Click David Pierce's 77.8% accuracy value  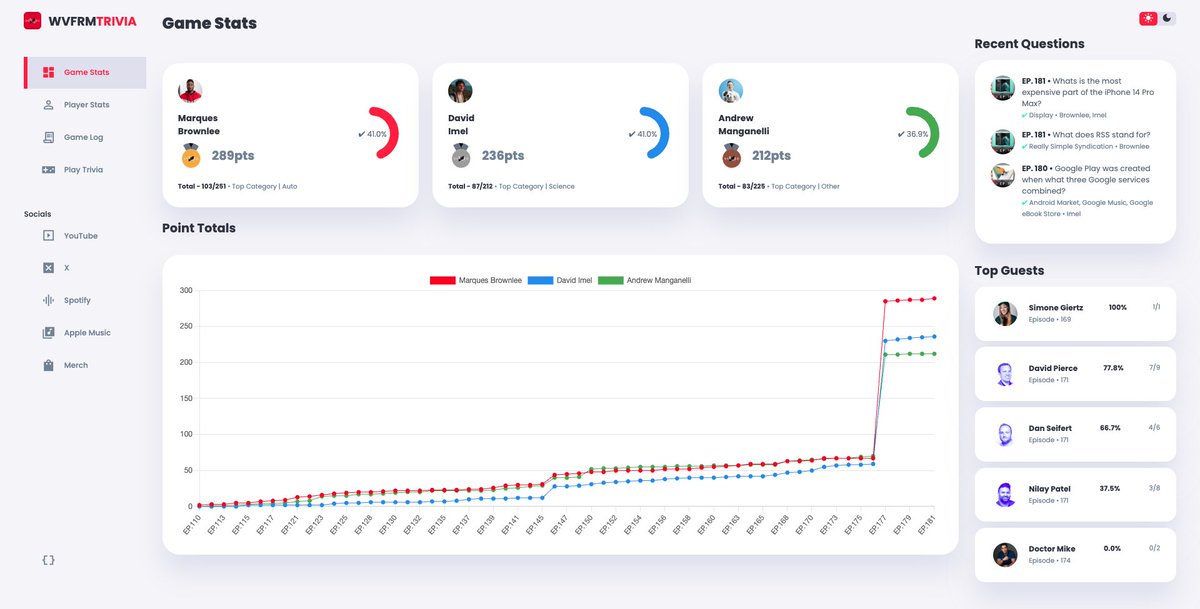(x=1113, y=367)
